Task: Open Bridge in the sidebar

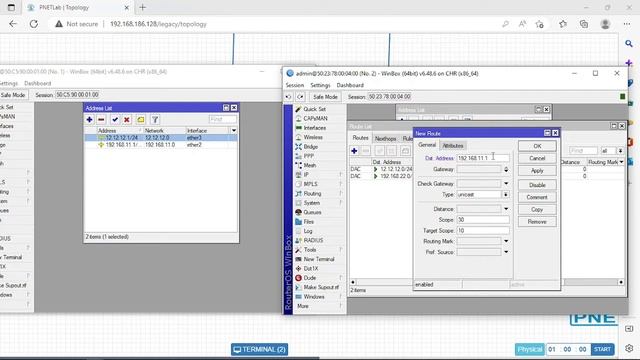Action: pyautogui.click(x=310, y=147)
